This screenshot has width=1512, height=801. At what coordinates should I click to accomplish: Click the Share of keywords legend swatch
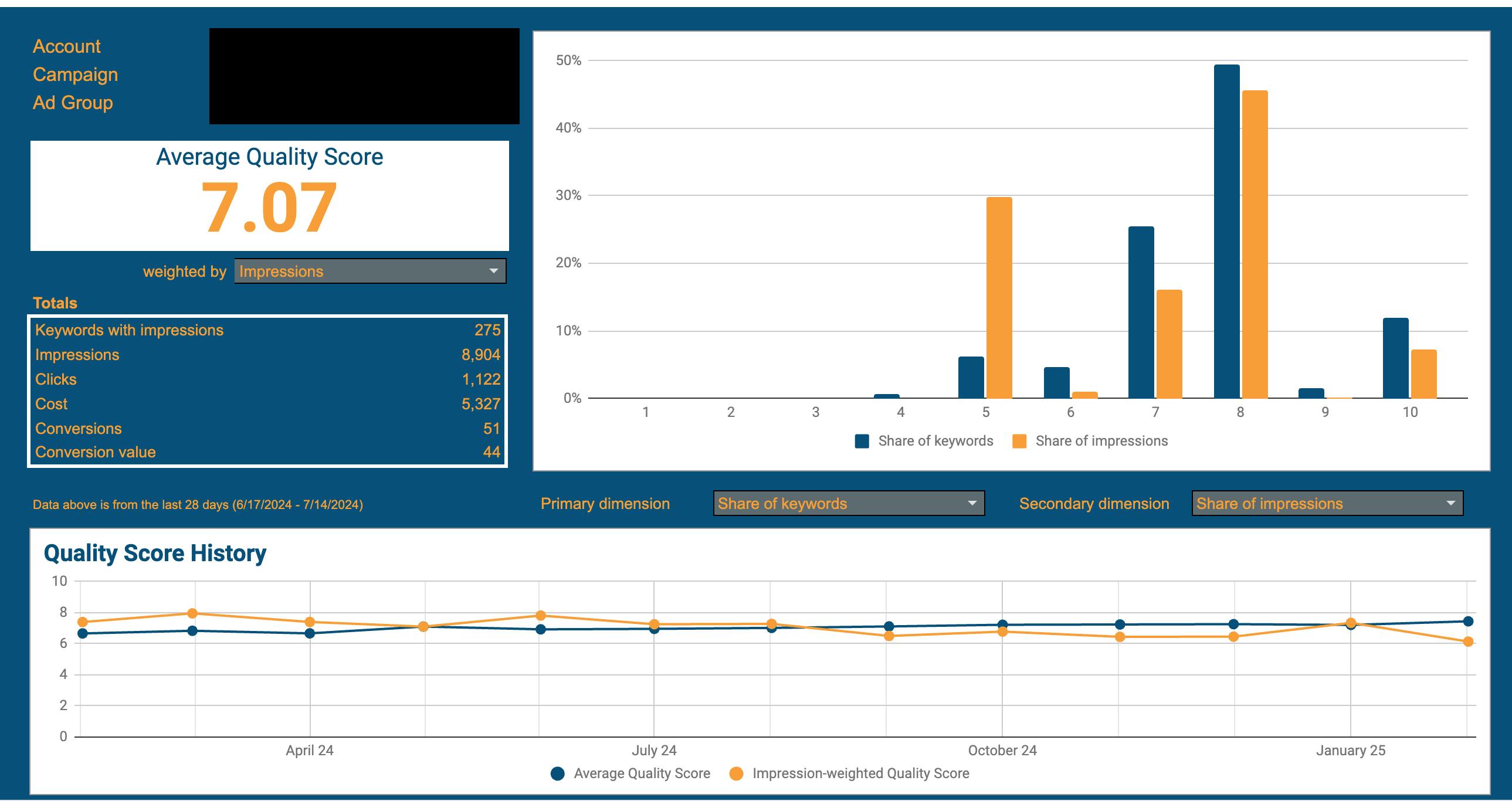[862, 442]
